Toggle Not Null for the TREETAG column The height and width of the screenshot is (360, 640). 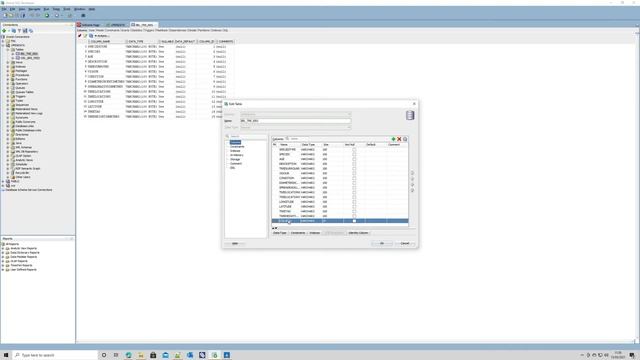coord(354,211)
